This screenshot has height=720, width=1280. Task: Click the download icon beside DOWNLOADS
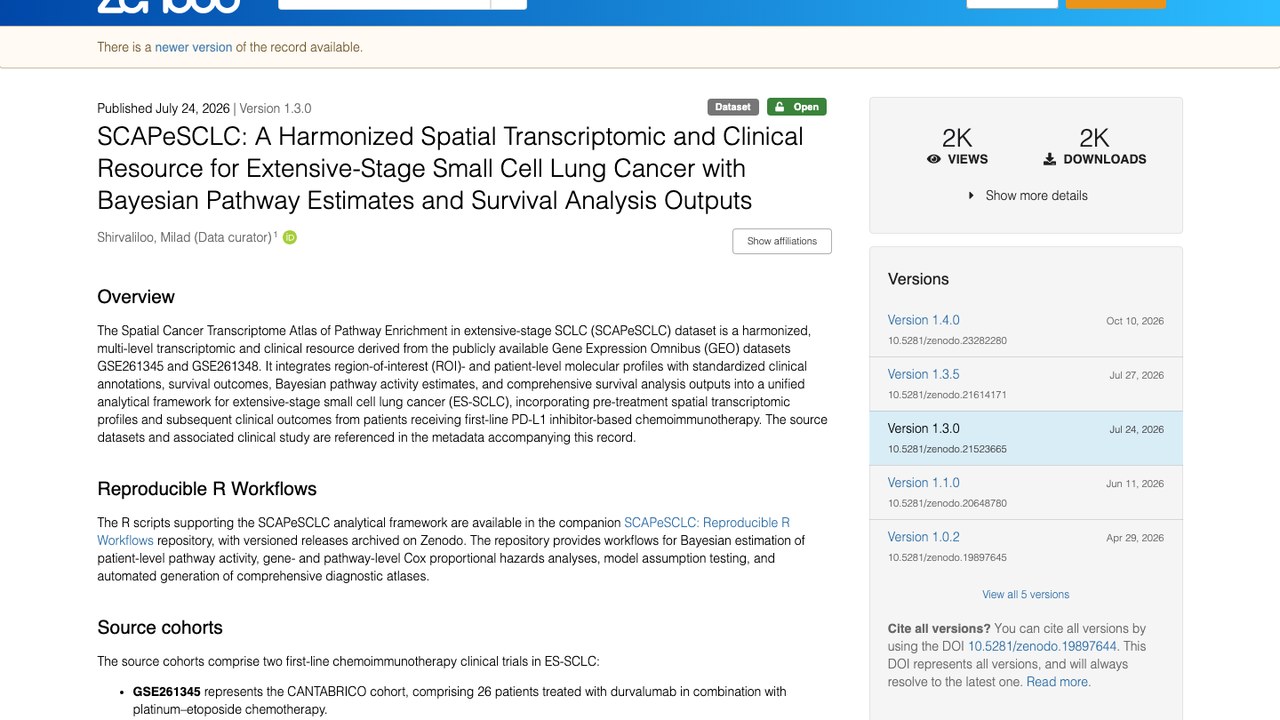click(x=1050, y=159)
